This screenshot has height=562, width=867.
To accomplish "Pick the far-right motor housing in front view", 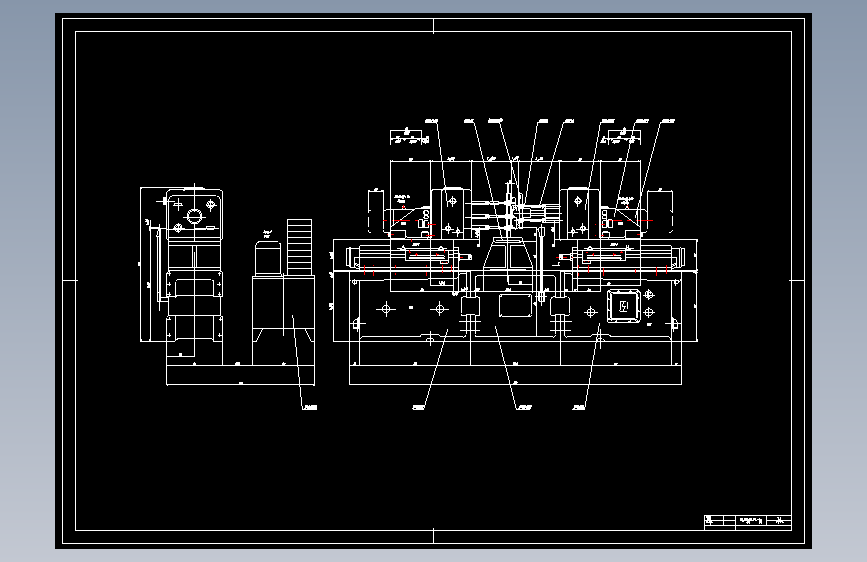I will click(660, 210).
